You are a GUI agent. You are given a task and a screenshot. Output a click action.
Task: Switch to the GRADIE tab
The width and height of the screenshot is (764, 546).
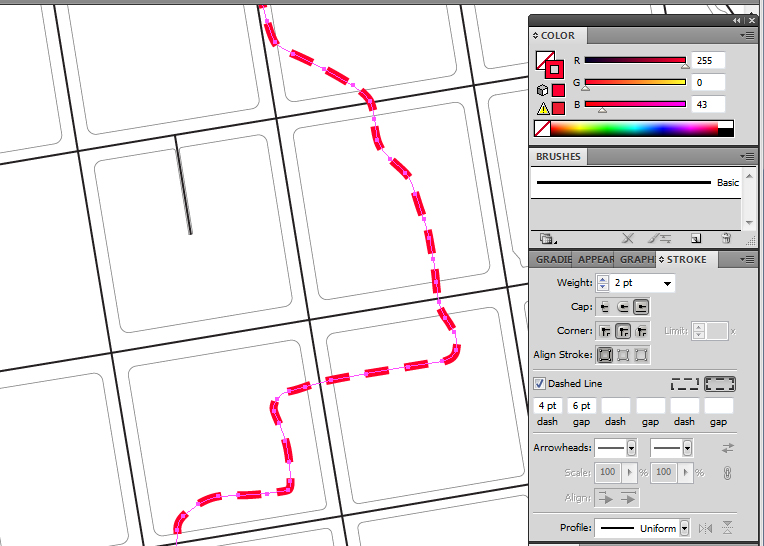coord(552,260)
